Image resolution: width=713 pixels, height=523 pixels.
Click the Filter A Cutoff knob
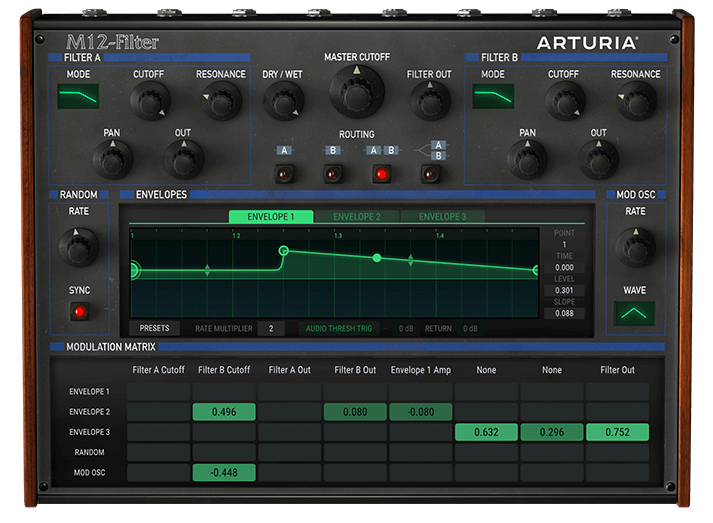[150, 101]
